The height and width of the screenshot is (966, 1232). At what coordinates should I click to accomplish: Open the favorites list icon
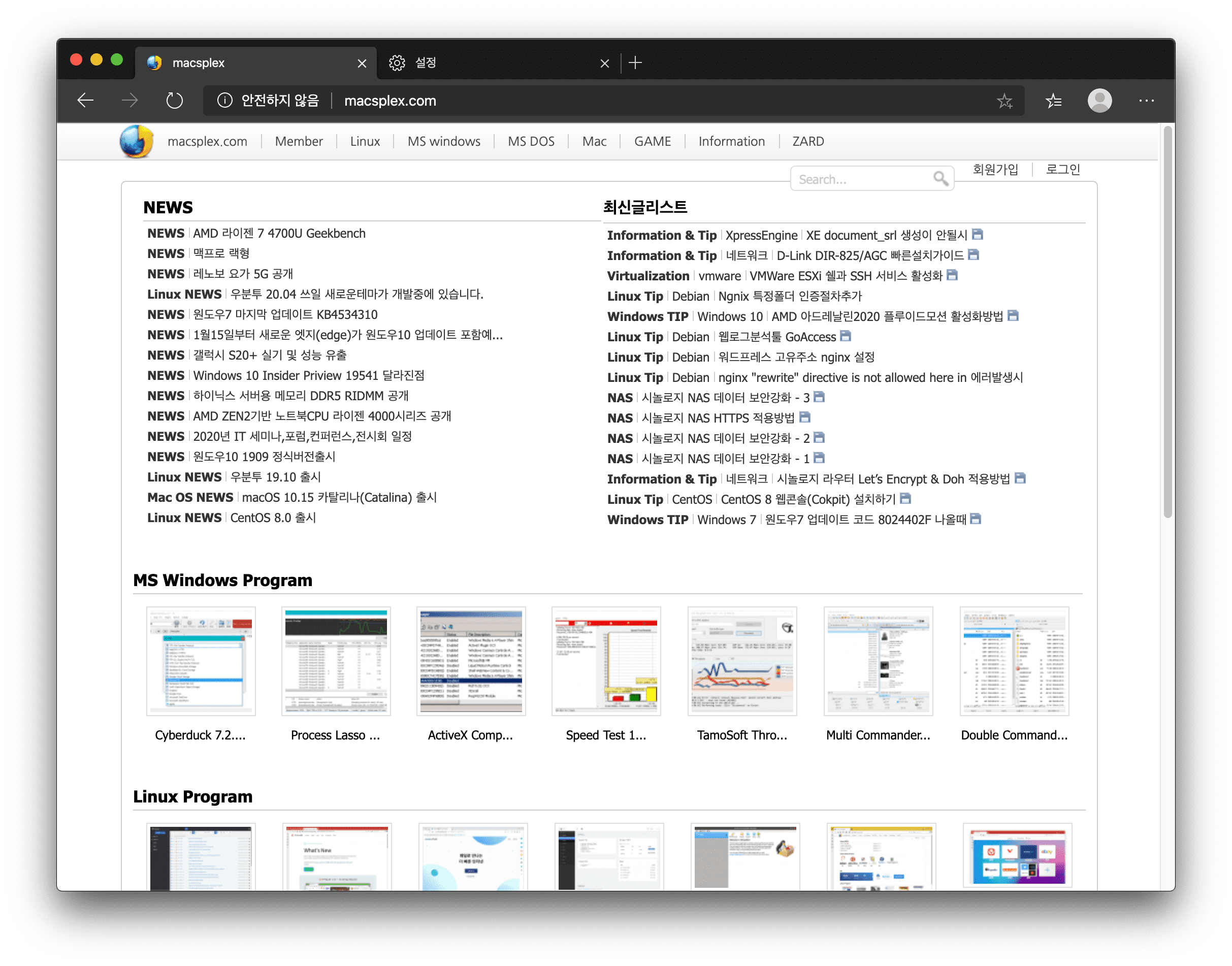coord(1054,101)
